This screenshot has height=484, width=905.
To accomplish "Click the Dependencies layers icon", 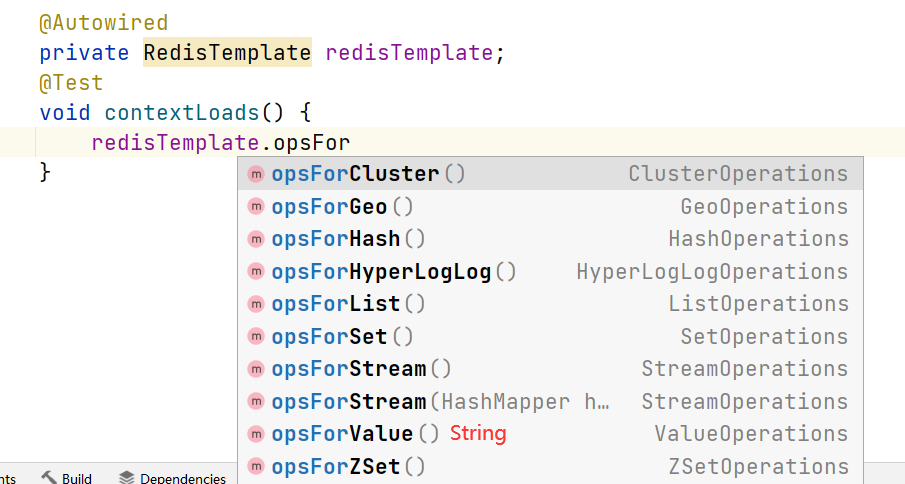I will point(126,478).
